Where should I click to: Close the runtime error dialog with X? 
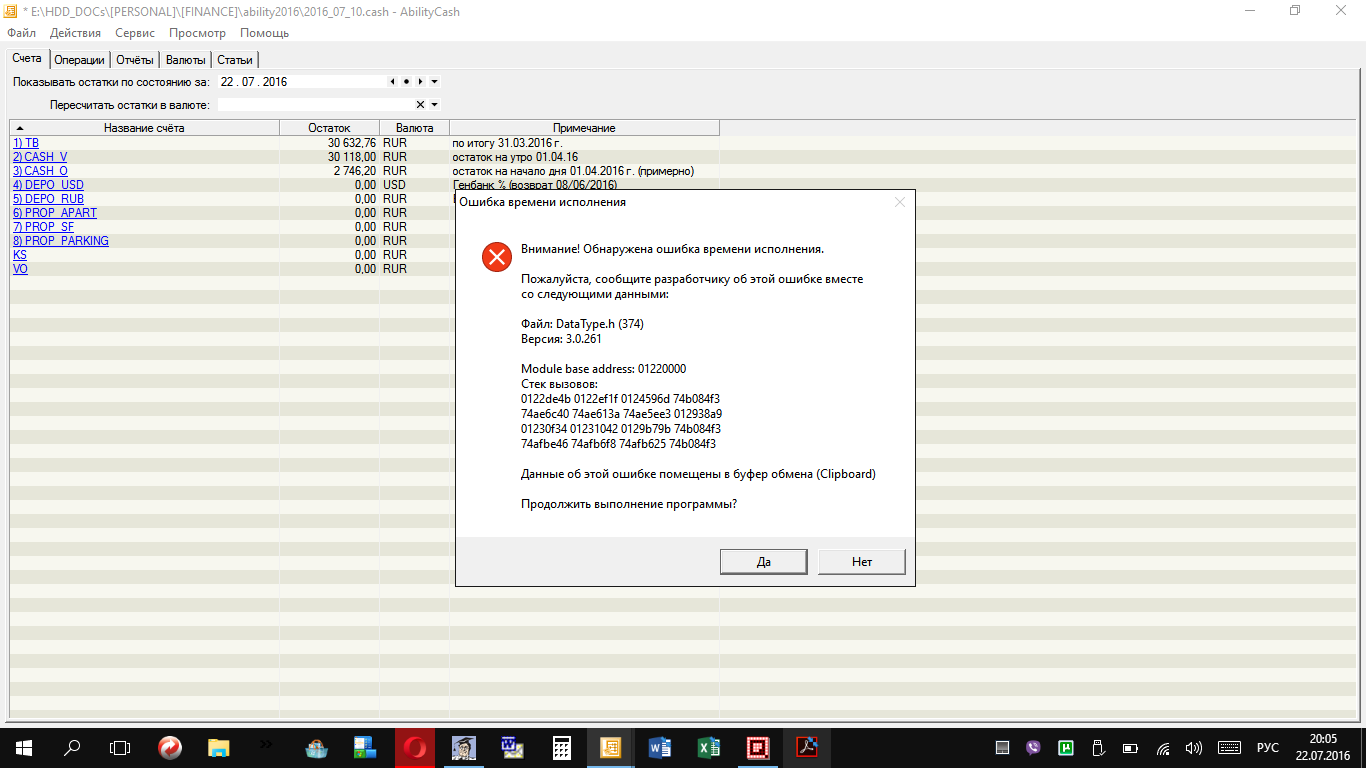(x=899, y=202)
